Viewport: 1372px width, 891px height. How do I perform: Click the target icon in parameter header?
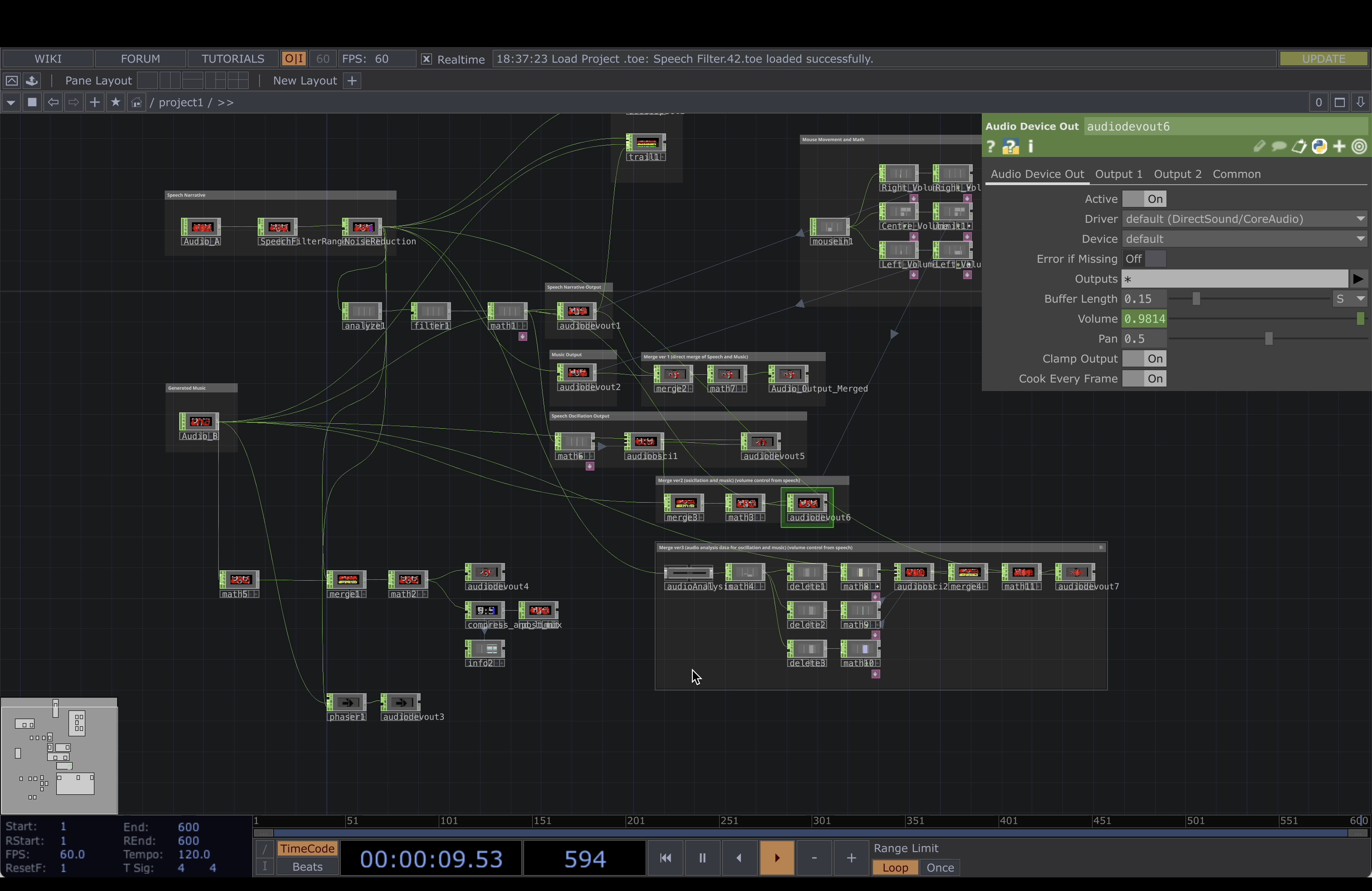point(1359,147)
